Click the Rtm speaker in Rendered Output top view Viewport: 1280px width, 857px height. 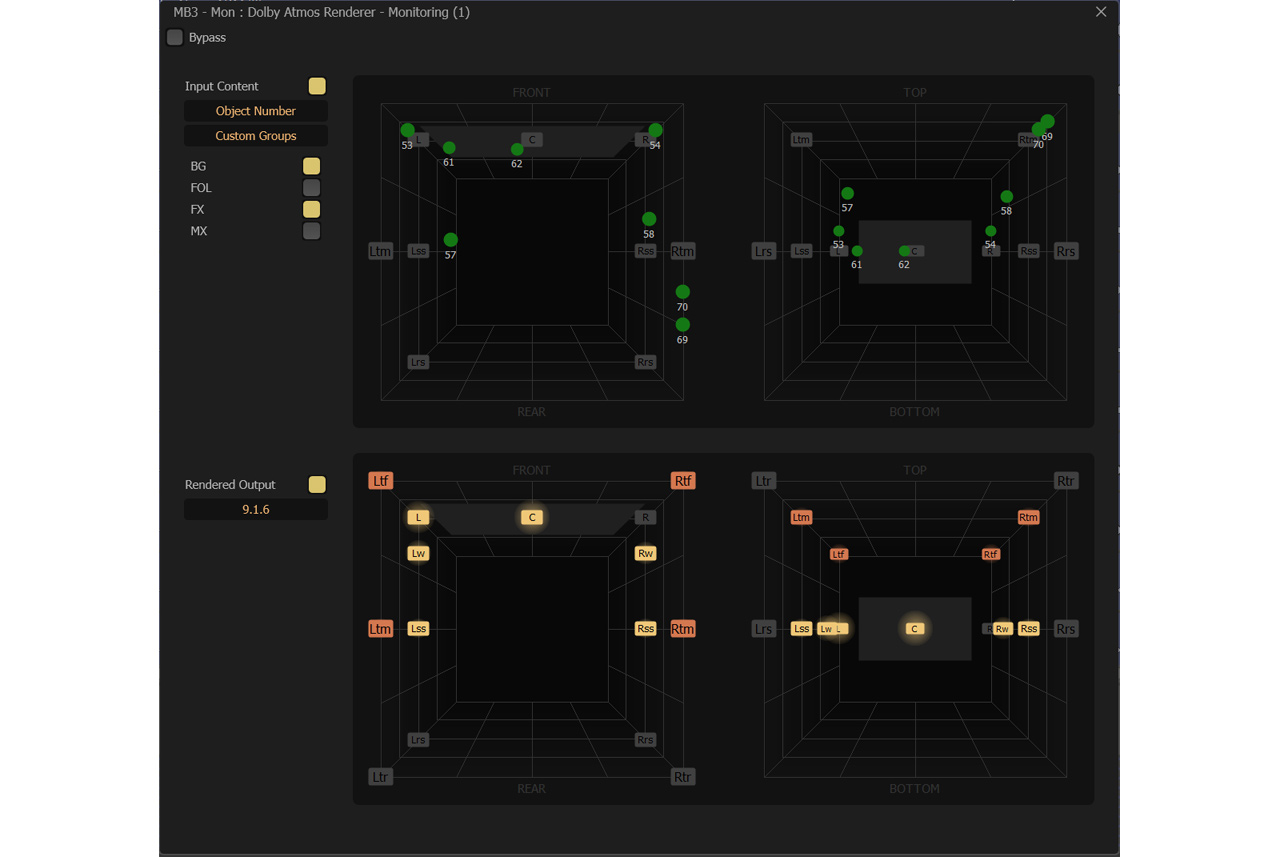pyautogui.click(x=1029, y=517)
